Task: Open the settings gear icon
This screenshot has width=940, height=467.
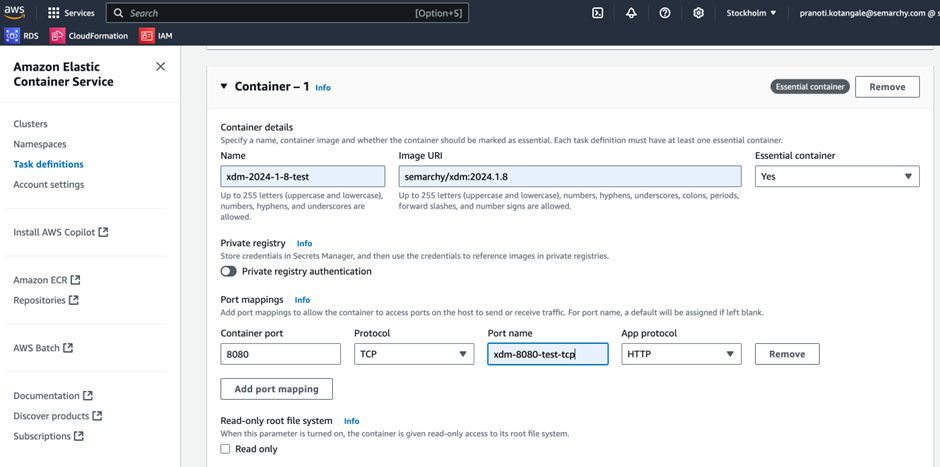Action: (x=698, y=13)
